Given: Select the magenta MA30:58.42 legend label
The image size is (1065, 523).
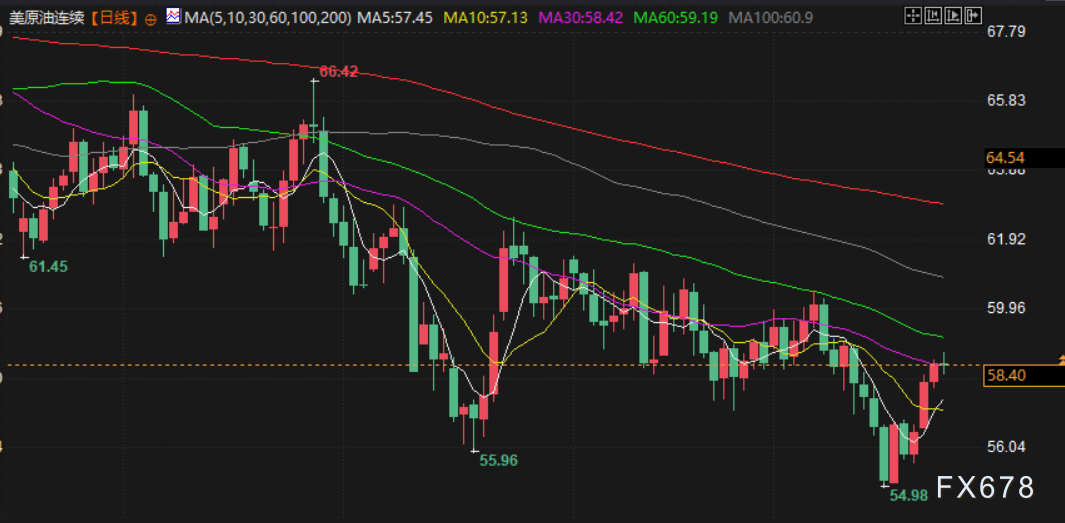Looking at the screenshot, I should tap(583, 17).
